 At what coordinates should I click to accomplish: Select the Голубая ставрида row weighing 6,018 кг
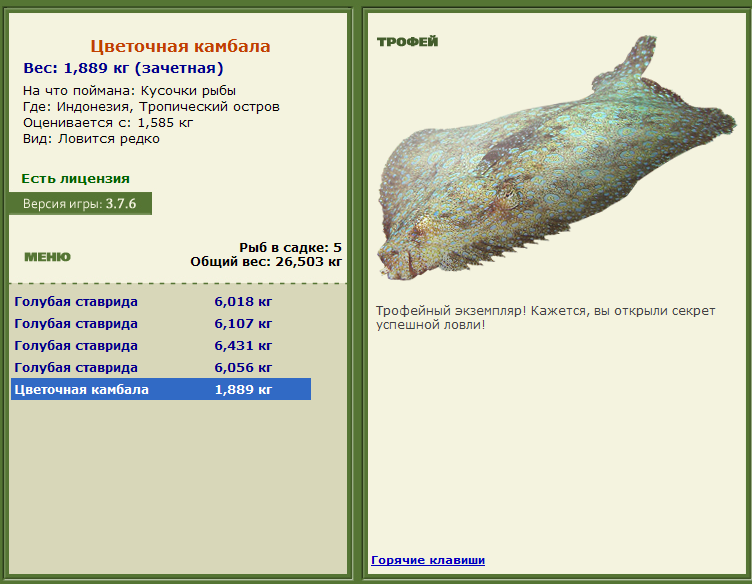(x=161, y=302)
